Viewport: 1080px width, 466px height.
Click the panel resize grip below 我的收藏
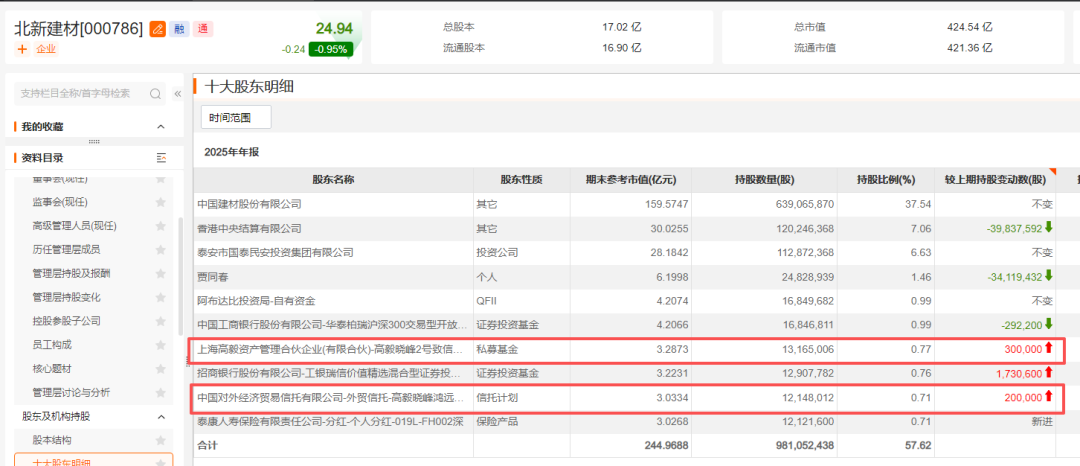(94, 141)
